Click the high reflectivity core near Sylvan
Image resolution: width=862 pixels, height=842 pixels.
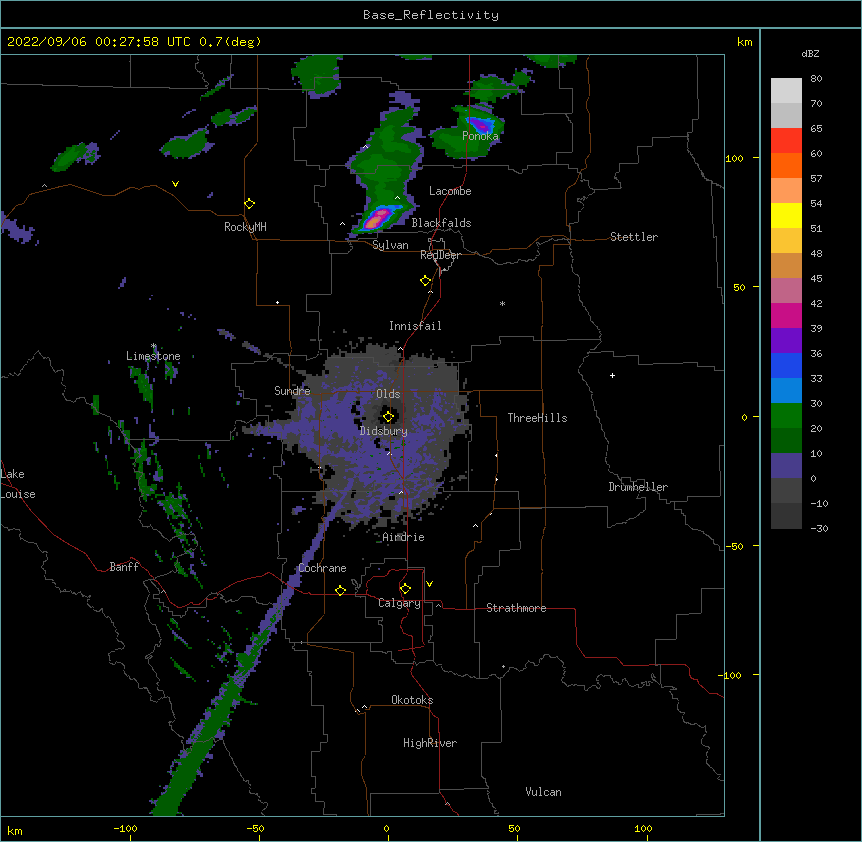(x=376, y=219)
